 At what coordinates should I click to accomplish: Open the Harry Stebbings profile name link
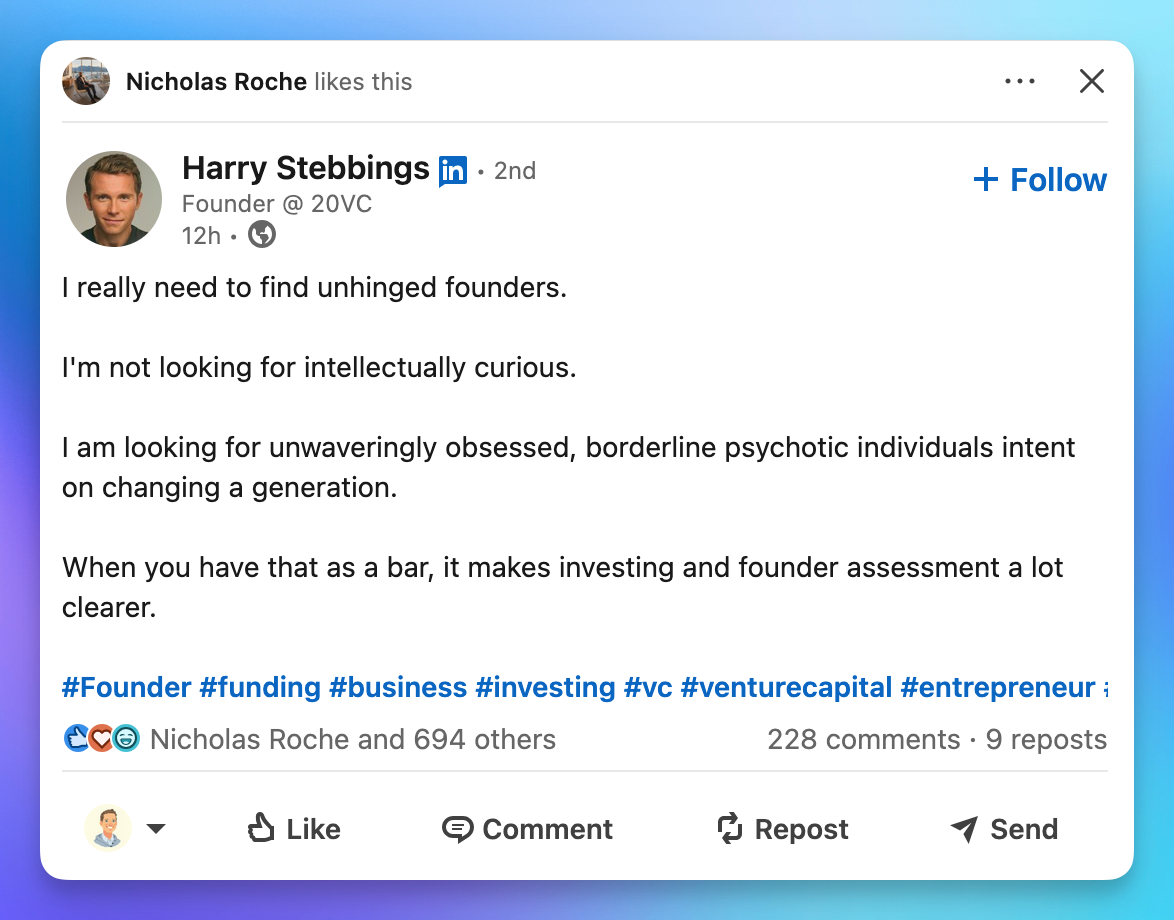click(306, 169)
